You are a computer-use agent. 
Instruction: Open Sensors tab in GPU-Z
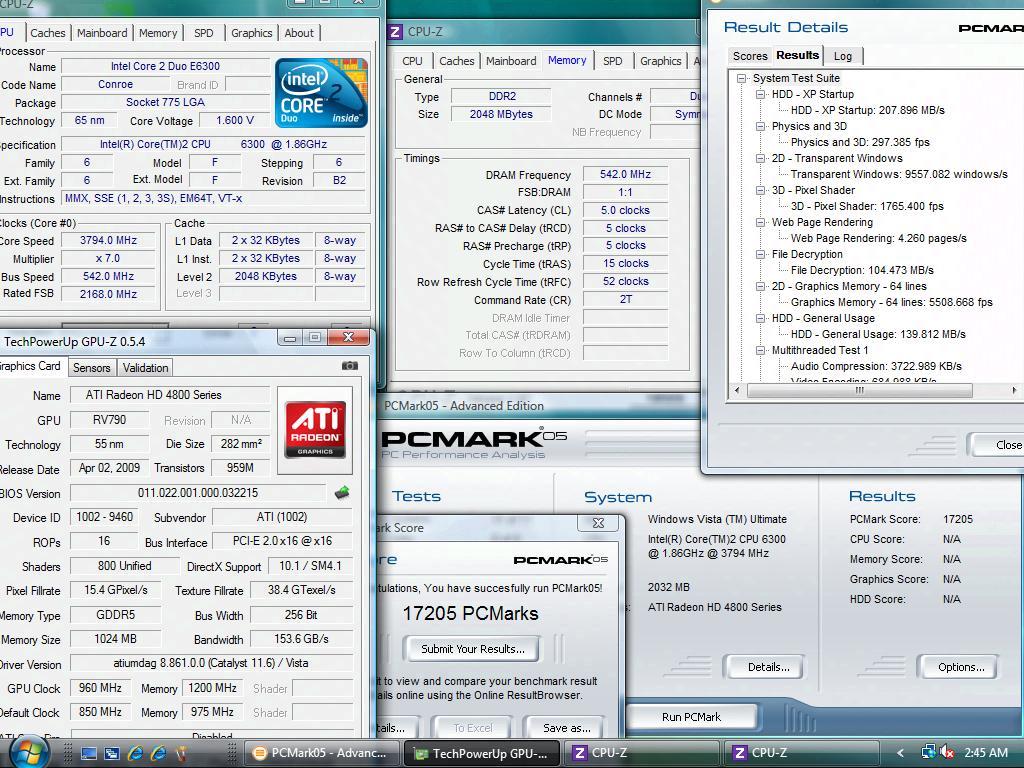click(91, 368)
